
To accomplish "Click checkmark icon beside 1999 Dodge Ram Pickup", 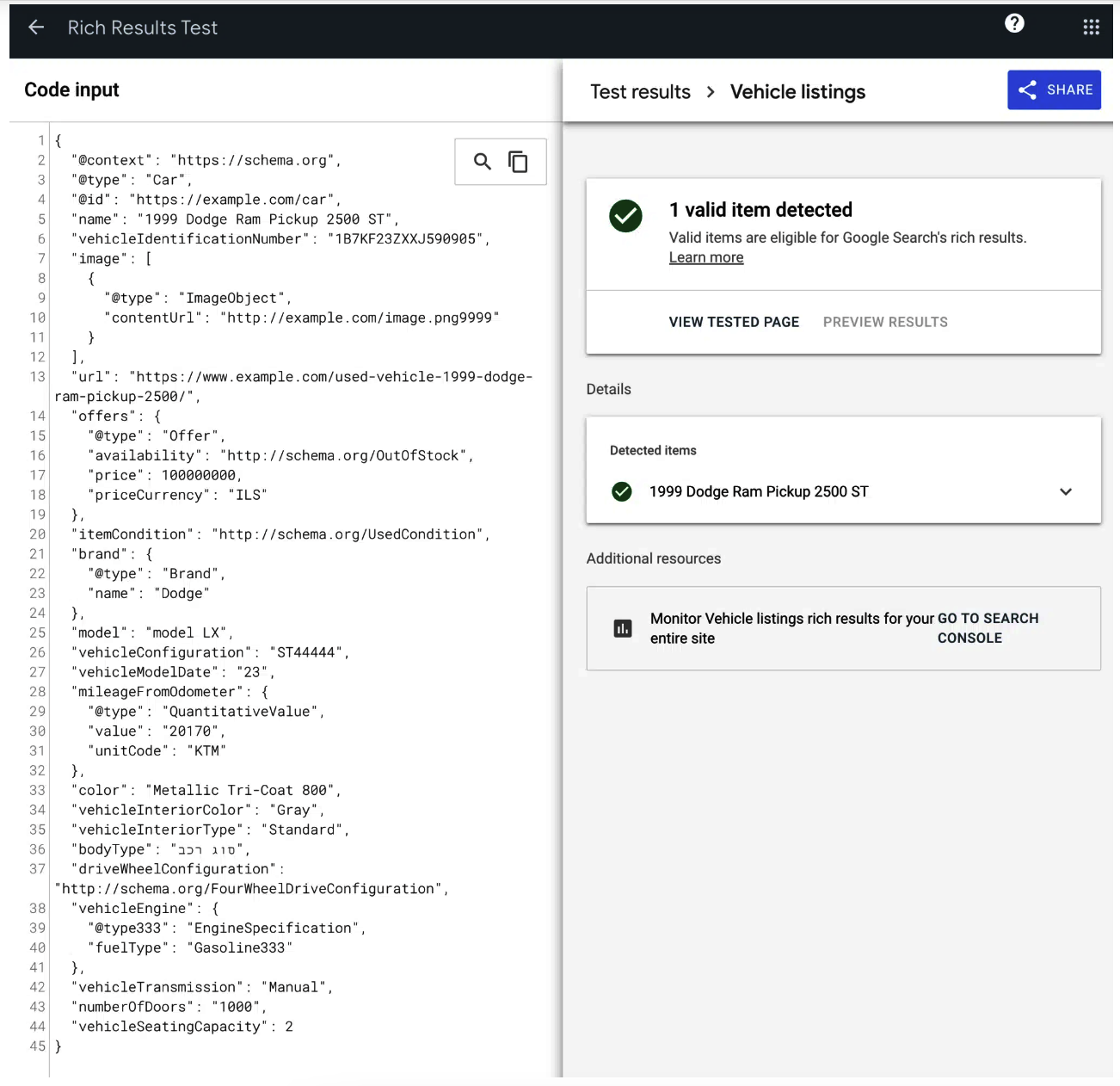I will pos(621,491).
